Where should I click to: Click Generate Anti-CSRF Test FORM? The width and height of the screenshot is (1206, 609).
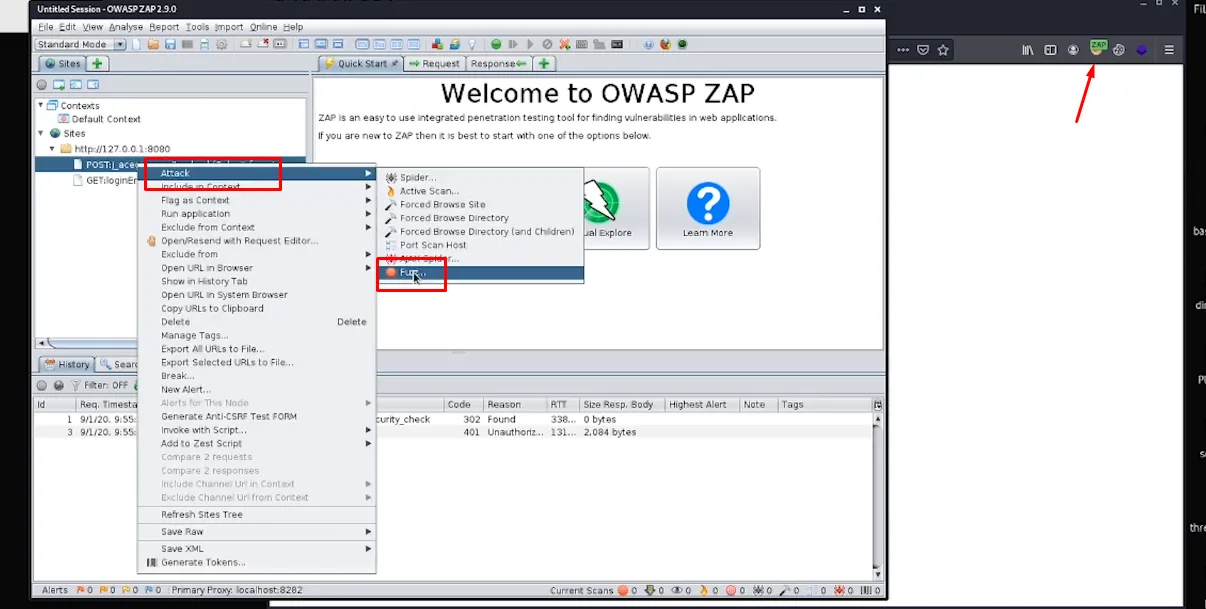pos(229,416)
